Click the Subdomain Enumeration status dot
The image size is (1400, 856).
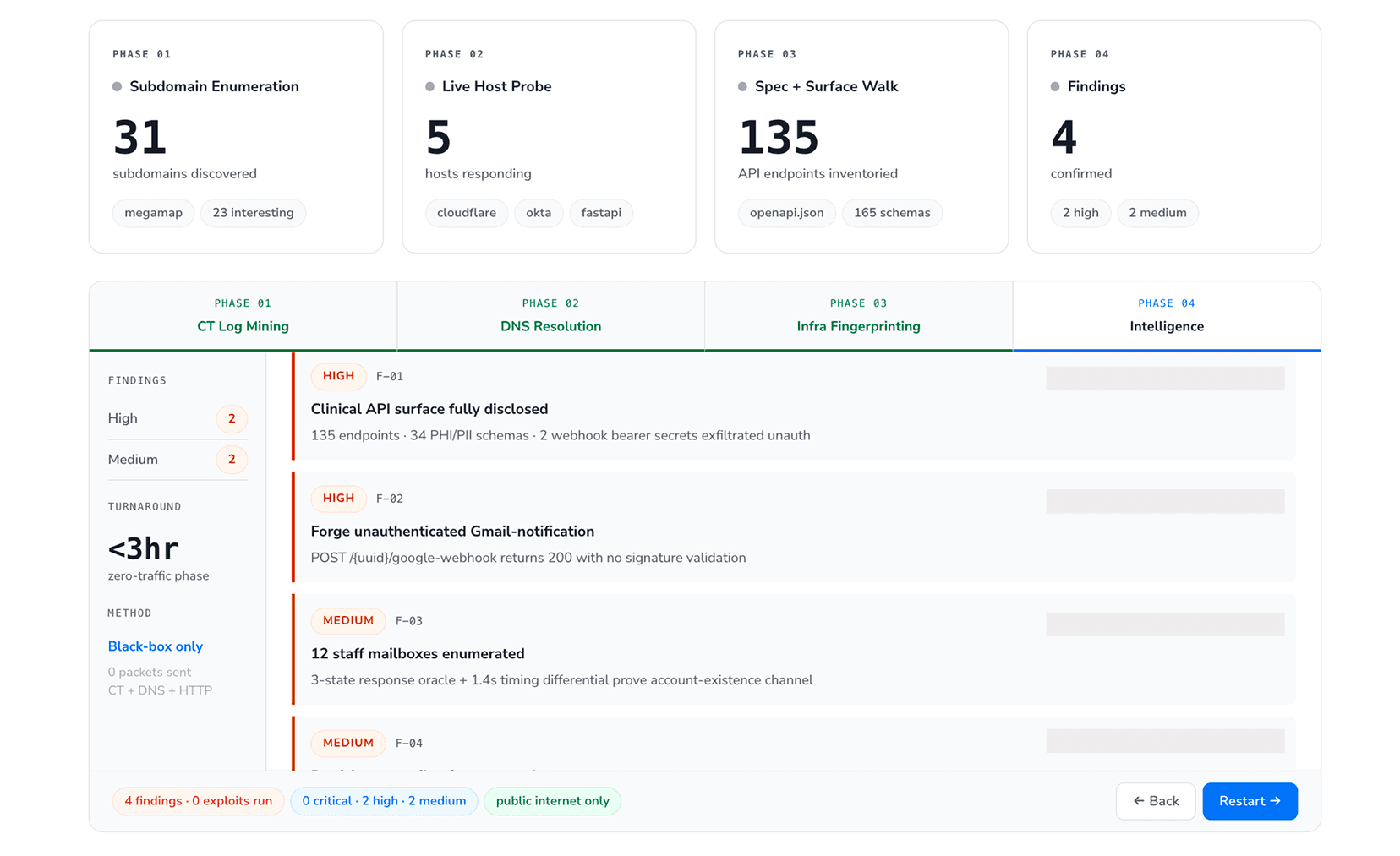(118, 86)
